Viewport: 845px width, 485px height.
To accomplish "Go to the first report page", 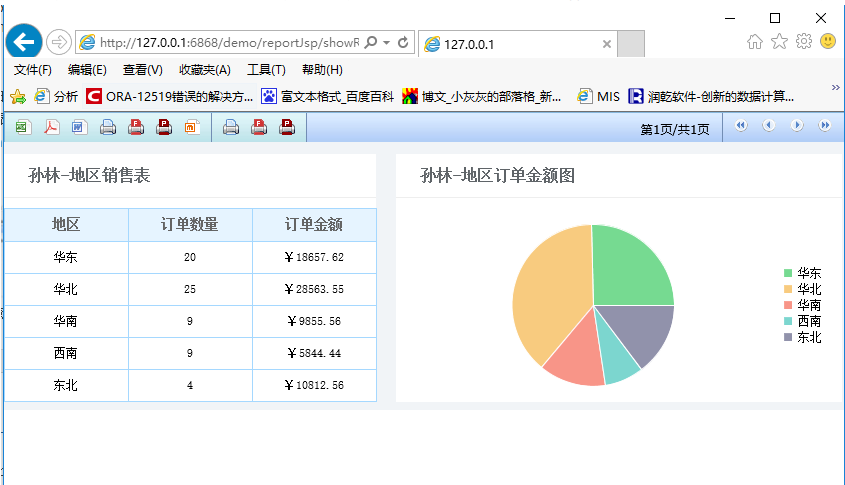I will 741,126.
